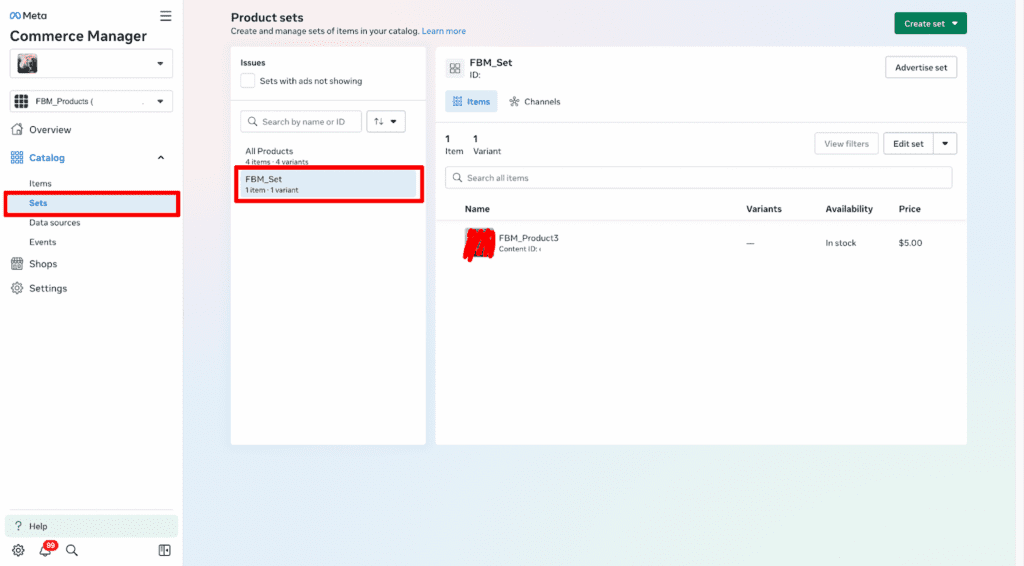
Task: Click the FBM_Set header set icon
Action: pos(455,68)
